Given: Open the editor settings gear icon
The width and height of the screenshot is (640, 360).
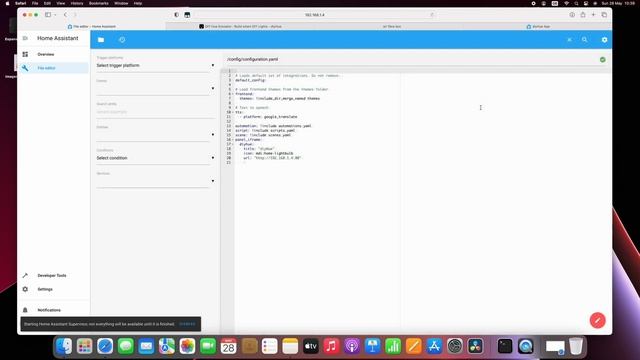Looking at the screenshot, I should 604,40.
